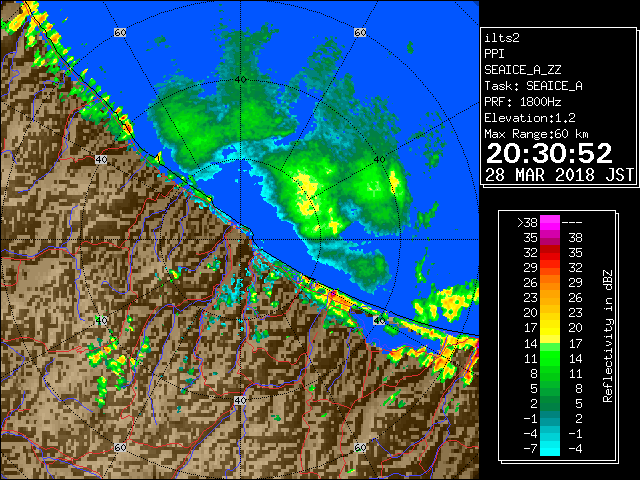Select the 'Elevation:1.2' text
This screenshot has width=640, height=480.
pyautogui.click(x=529, y=118)
